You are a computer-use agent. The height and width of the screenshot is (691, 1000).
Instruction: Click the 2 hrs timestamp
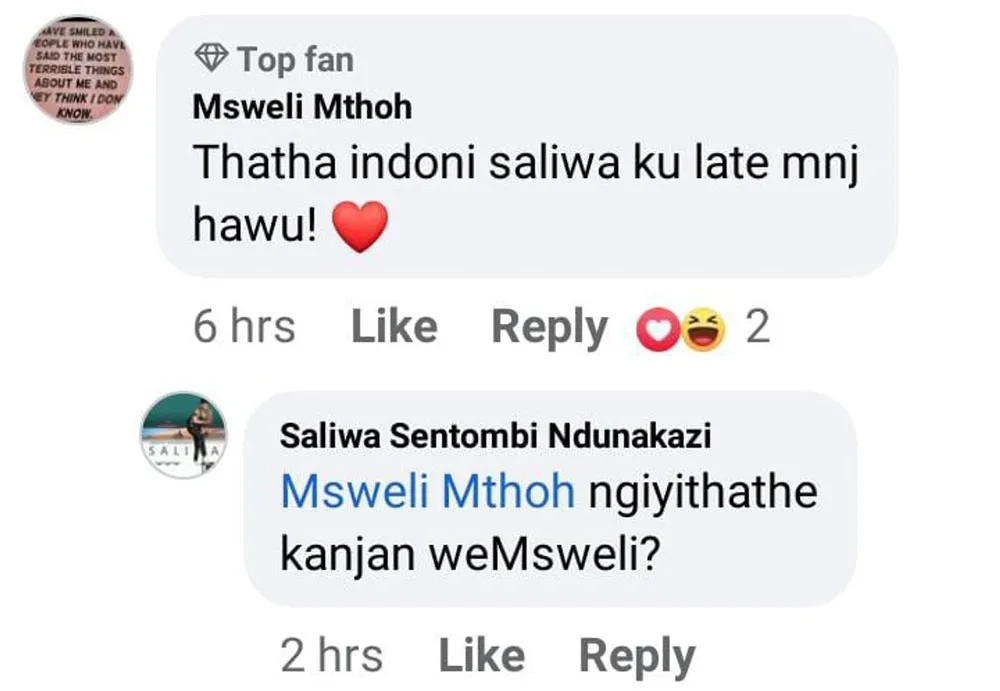point(332,656)
